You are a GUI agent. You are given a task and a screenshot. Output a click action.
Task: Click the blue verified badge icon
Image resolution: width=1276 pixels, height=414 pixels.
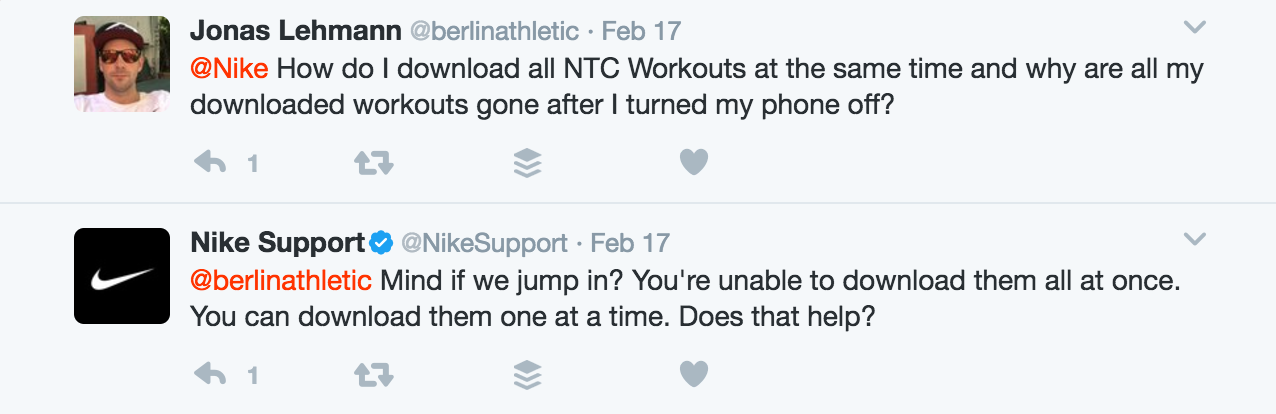tap(381, 242)
